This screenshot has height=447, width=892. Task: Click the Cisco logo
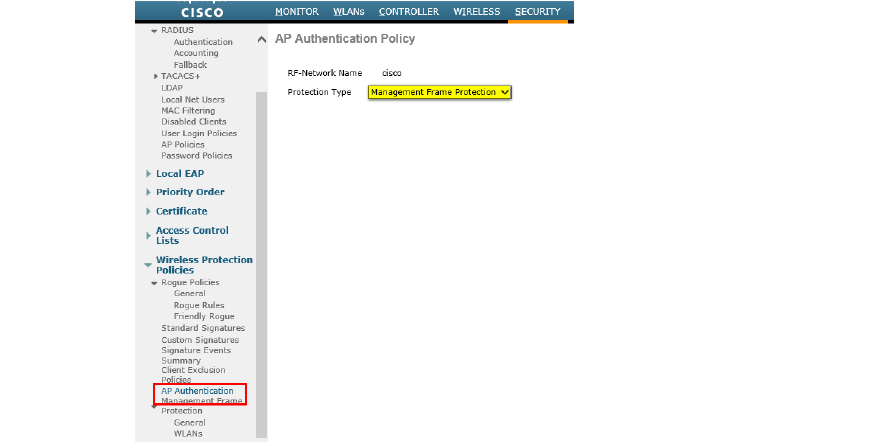tap(201, 12)
